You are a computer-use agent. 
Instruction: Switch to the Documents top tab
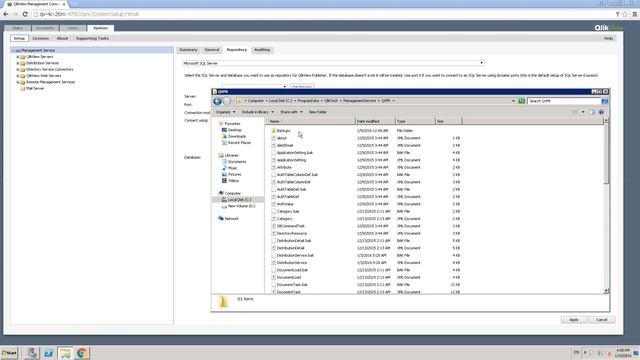[x=45, y=28]
